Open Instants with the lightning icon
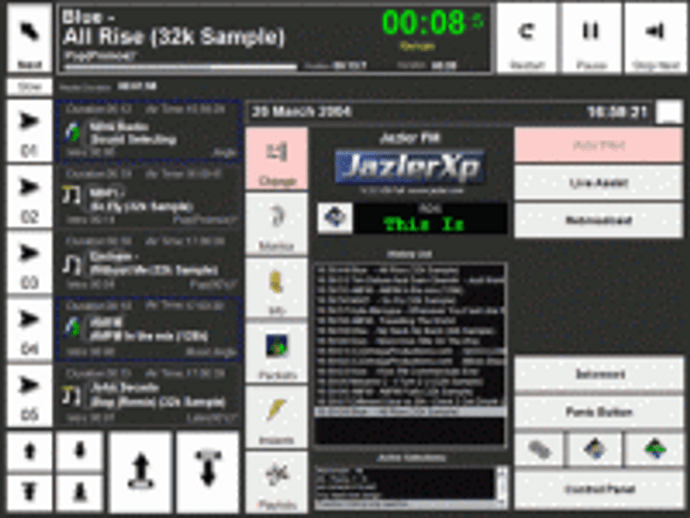Screen dimensions: 690x518 (276, 417)
